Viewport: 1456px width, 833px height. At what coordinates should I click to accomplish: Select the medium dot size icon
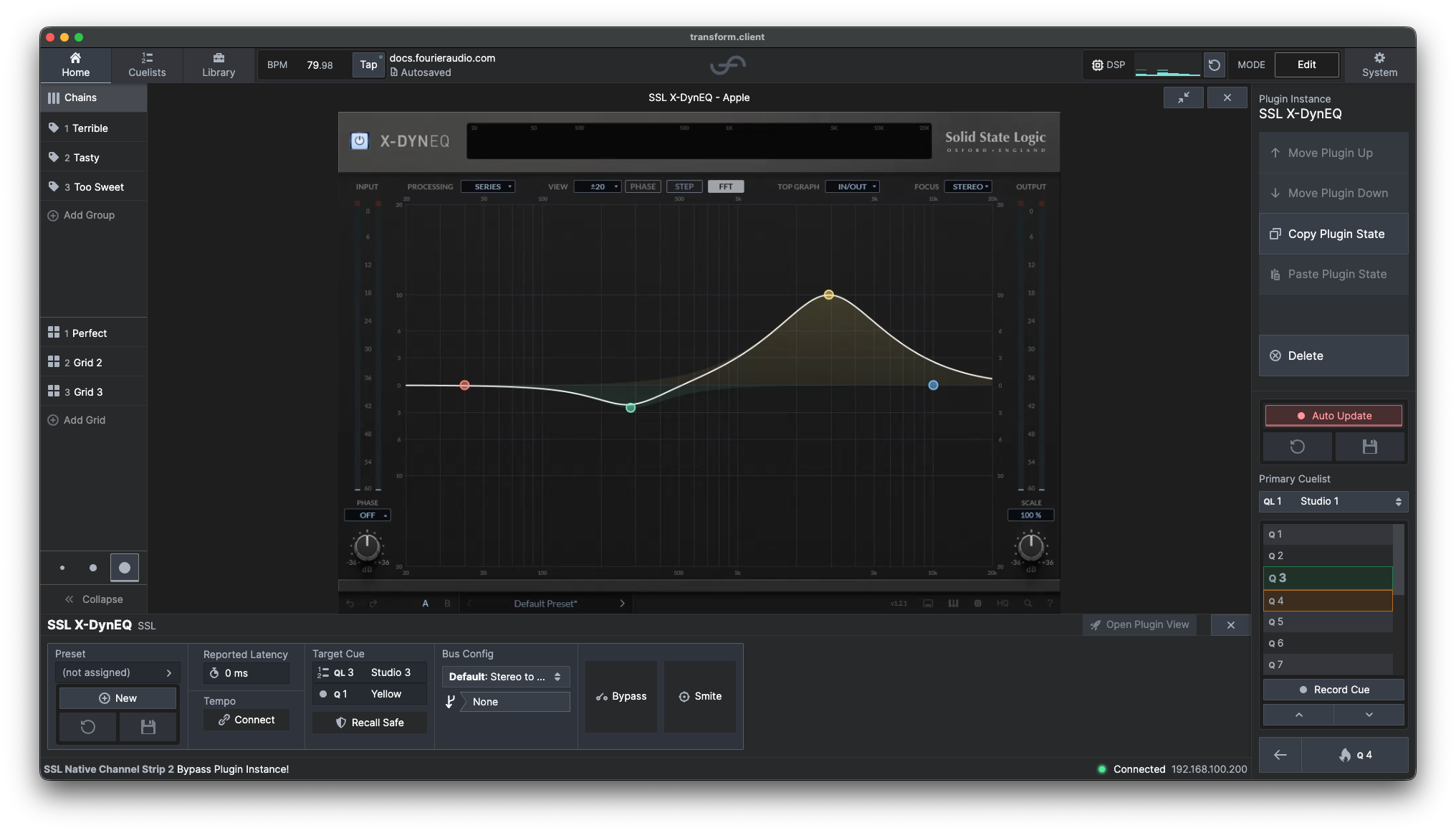93,568
